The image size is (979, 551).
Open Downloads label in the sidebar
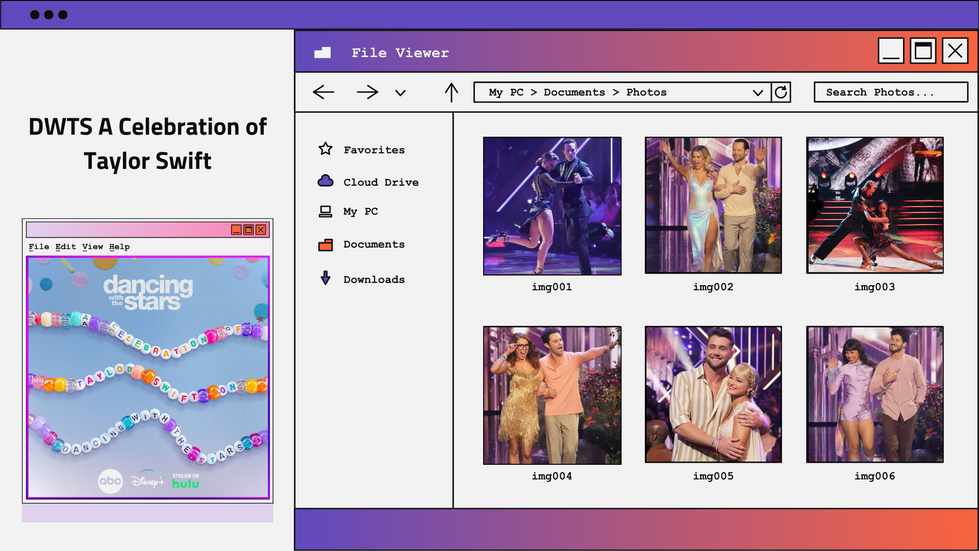click(374, 280)
